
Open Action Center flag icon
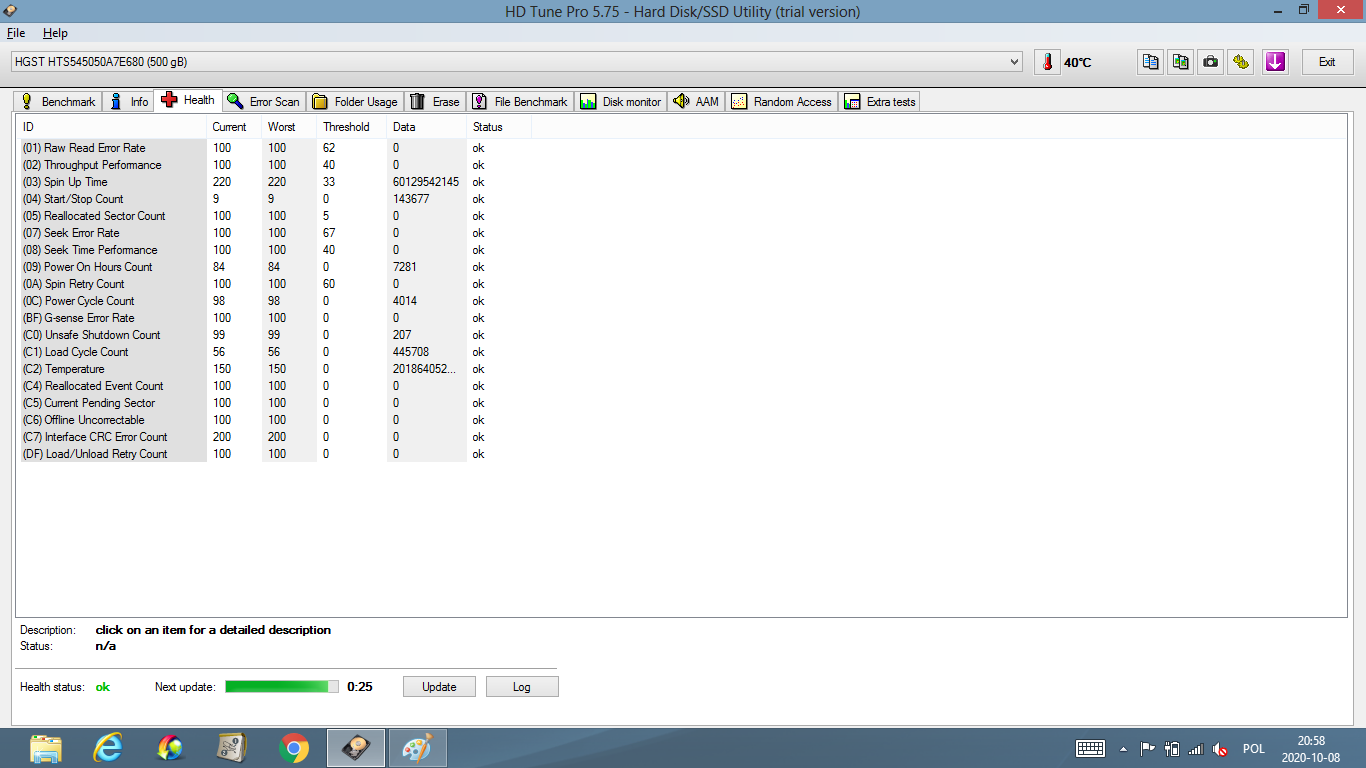pos(1148,749)
